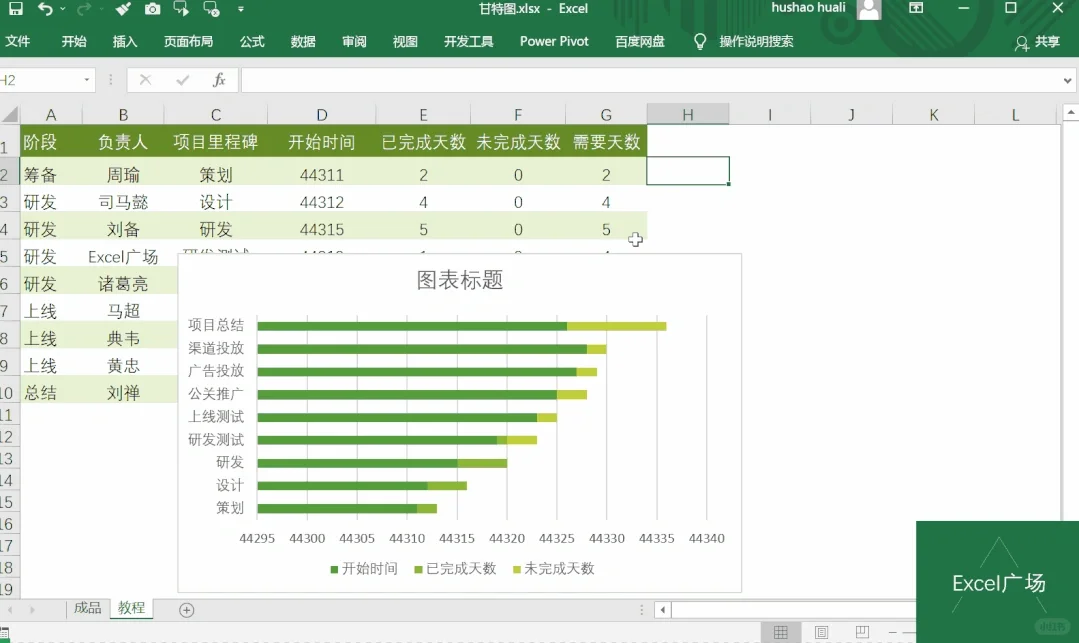Screen dimensions: 1079x643
Task: Click chart category label 研发测试
Action: tap(216, 439)
